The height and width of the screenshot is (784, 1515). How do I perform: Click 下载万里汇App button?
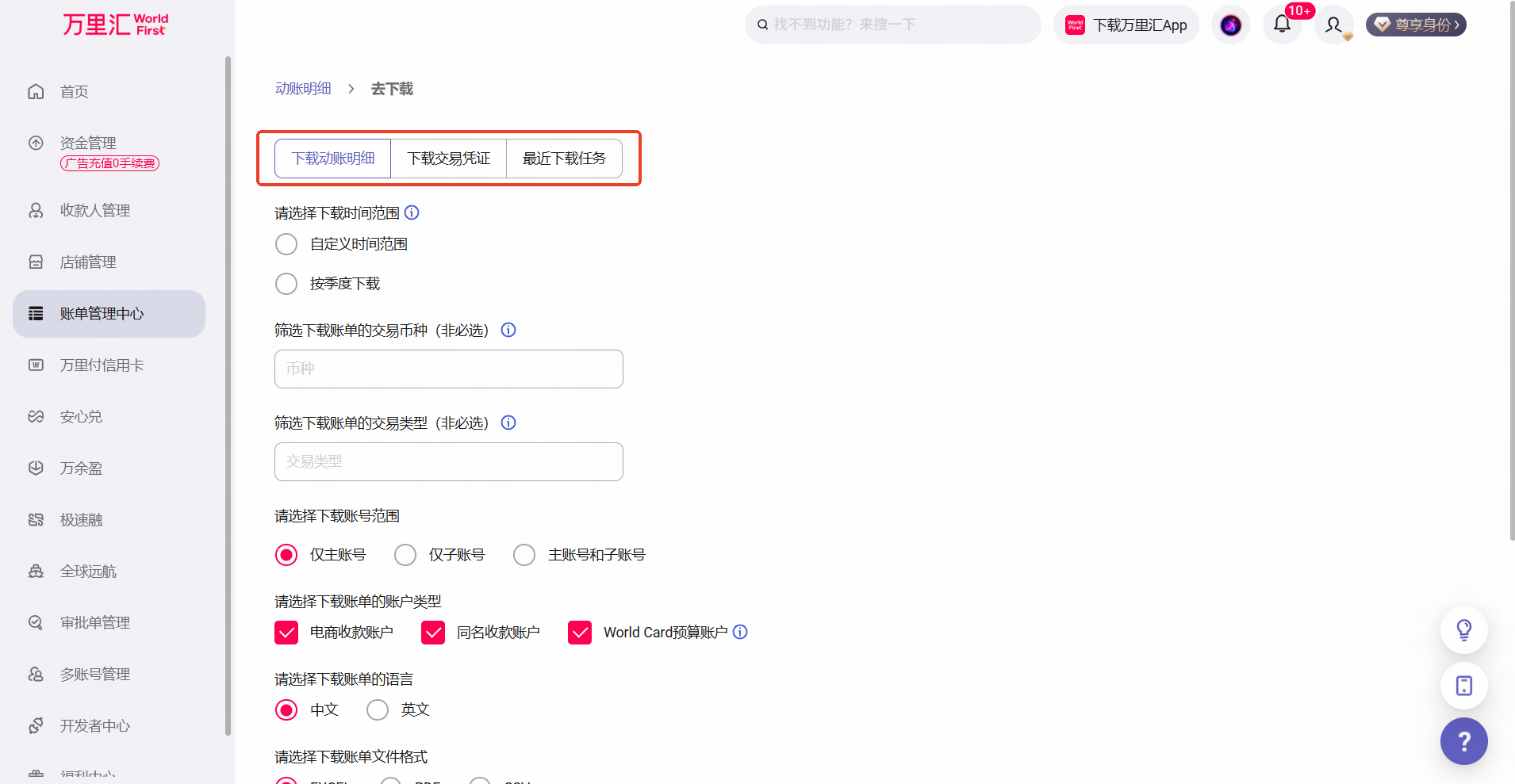click(1126, 25)
